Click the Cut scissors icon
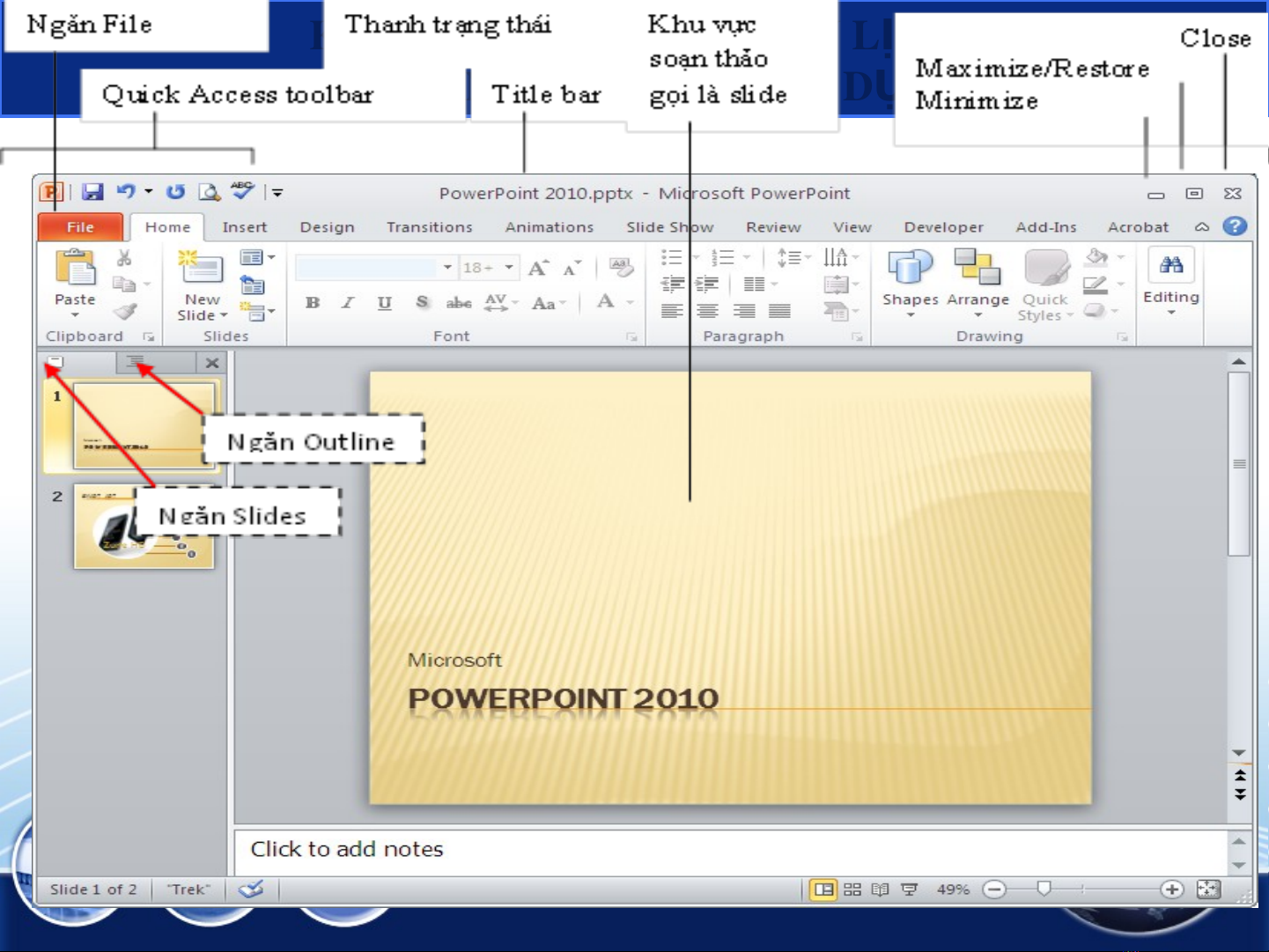 pos(124,258)
